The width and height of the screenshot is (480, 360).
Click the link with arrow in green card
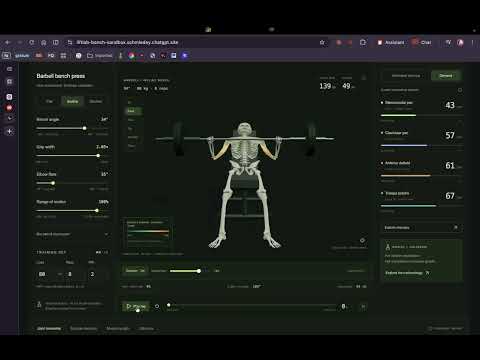[x=407, y=273]
